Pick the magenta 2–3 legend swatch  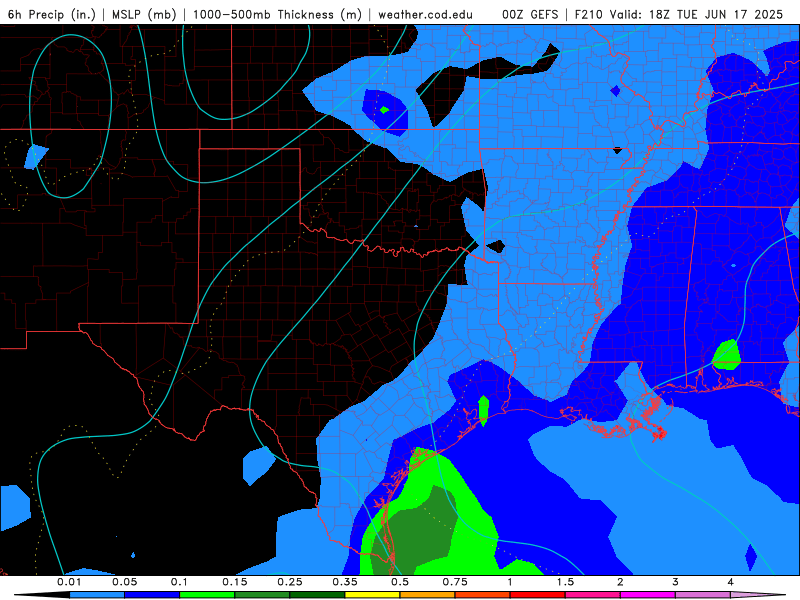(x=648, y=595)
